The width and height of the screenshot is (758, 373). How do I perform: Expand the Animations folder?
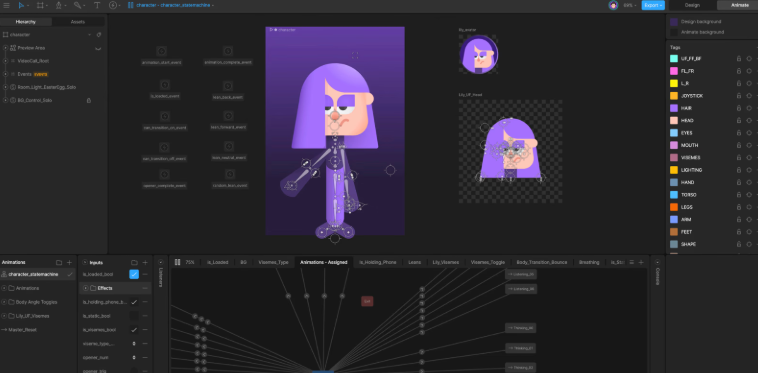click(4, 288)
